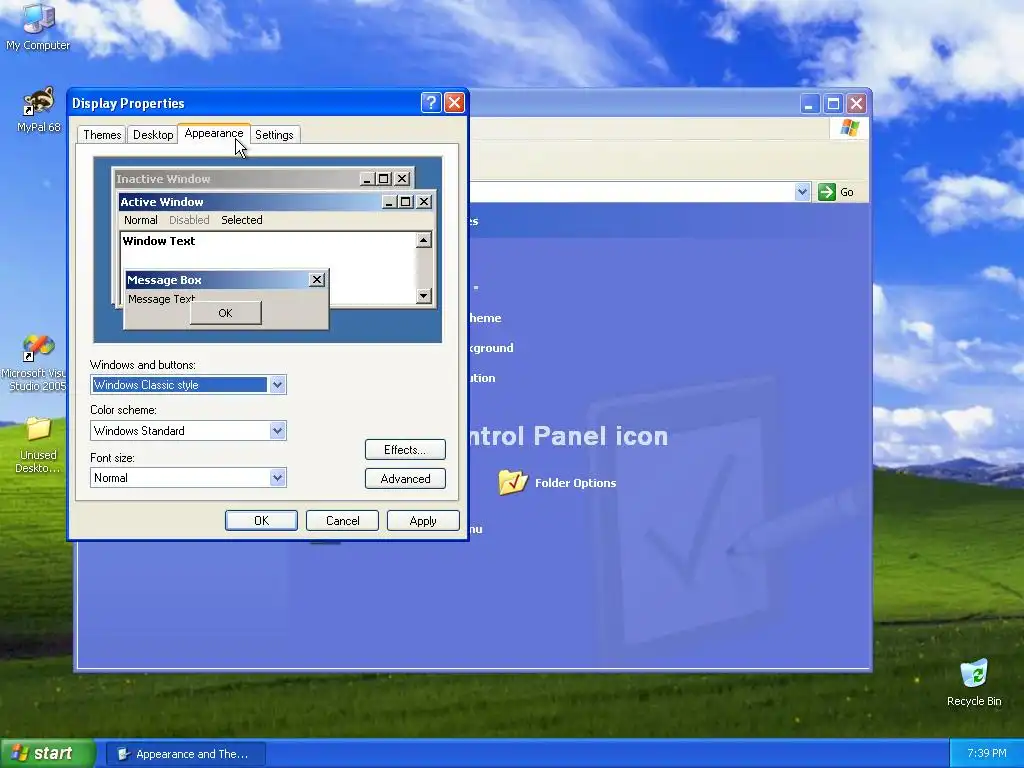This screenshot has height=768, width=1024.
Task: Click Appearance and Themes taskbar button
Action: pos(186,754)
